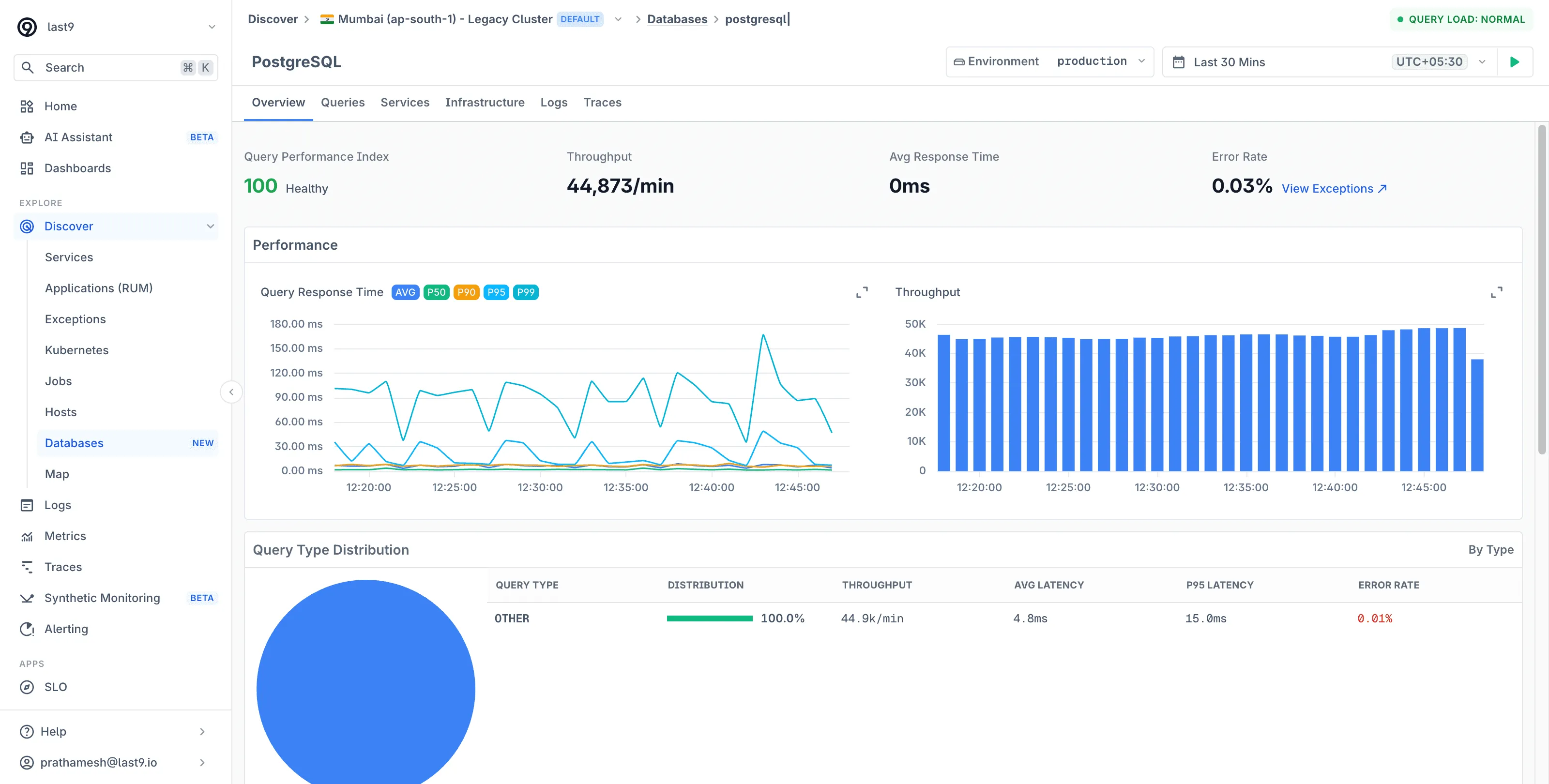Focus the sidebar Search field

point(116,67)
